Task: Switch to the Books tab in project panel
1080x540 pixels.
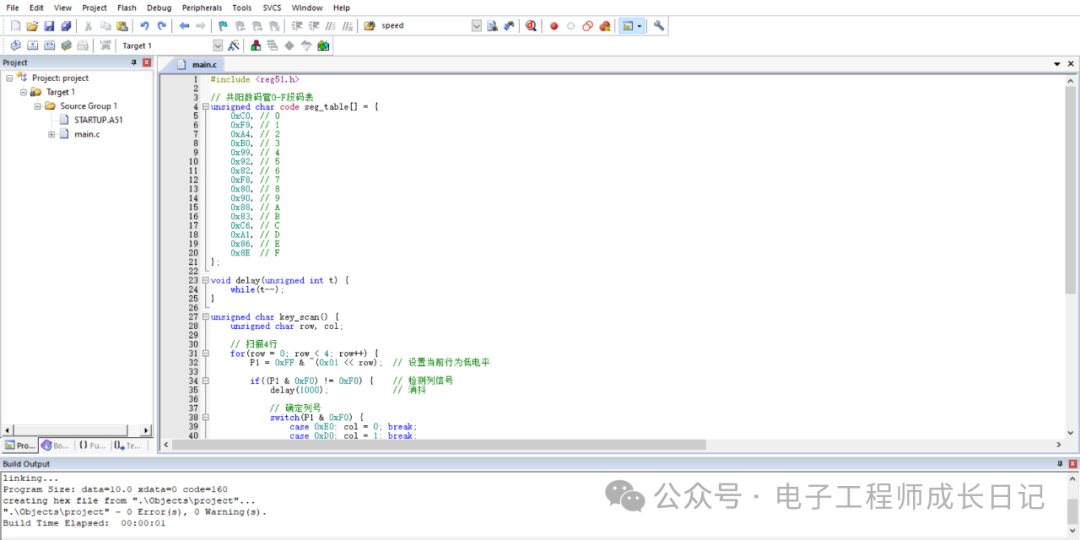Action: point(56,446)
